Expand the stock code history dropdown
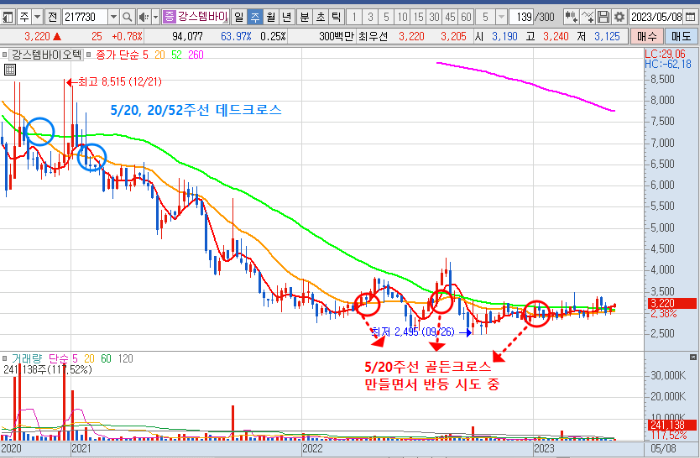This screenshot has height=458, width=700. click(x=113, y=17)
